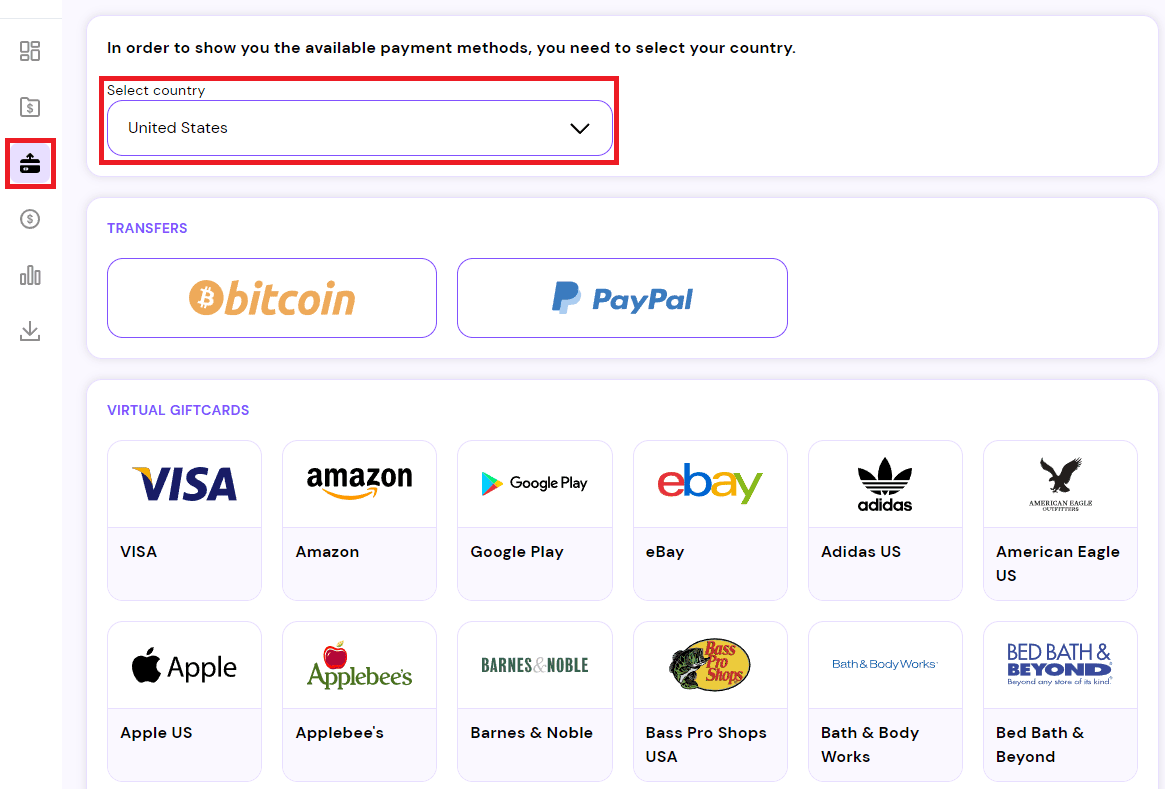Open the dollar coin icon in sidebar
The width and height of the screenshot is (1165, 789).
coord(30,219)
